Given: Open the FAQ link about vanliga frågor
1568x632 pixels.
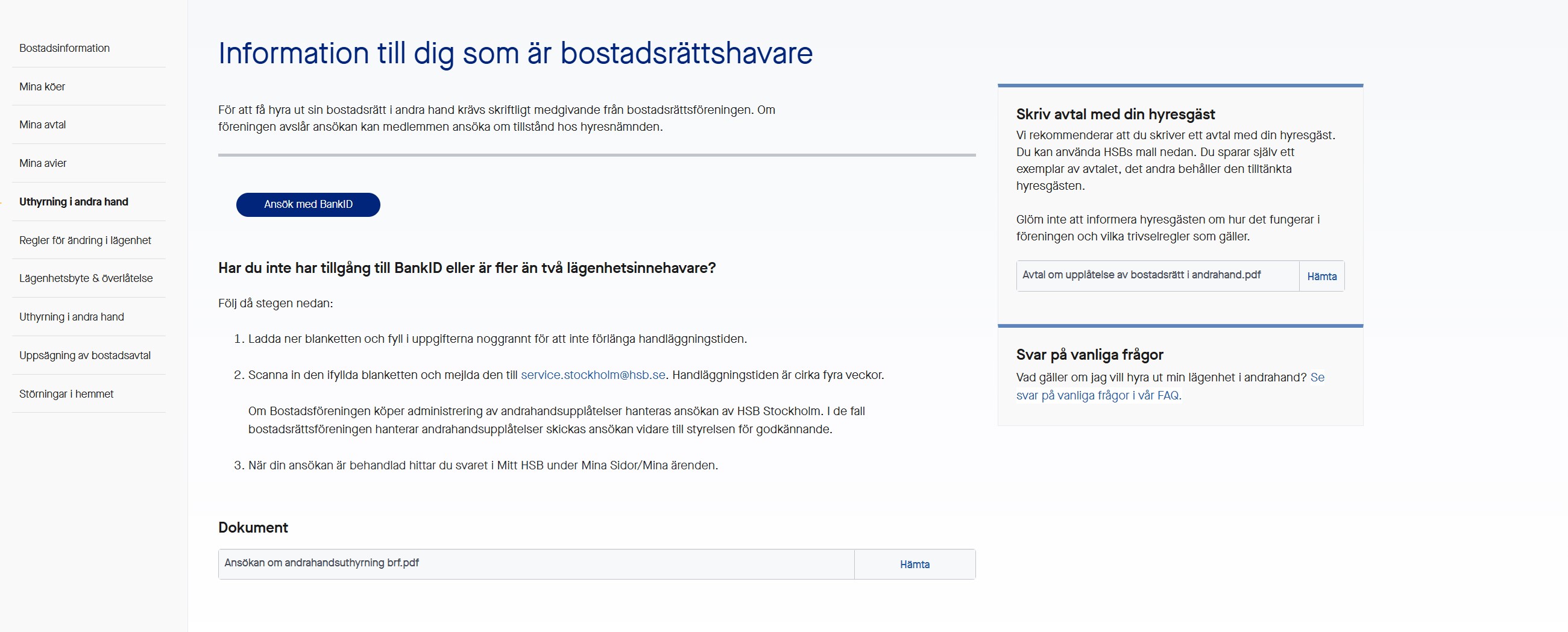Looking at the screenshot, I should pos(1097,395).
